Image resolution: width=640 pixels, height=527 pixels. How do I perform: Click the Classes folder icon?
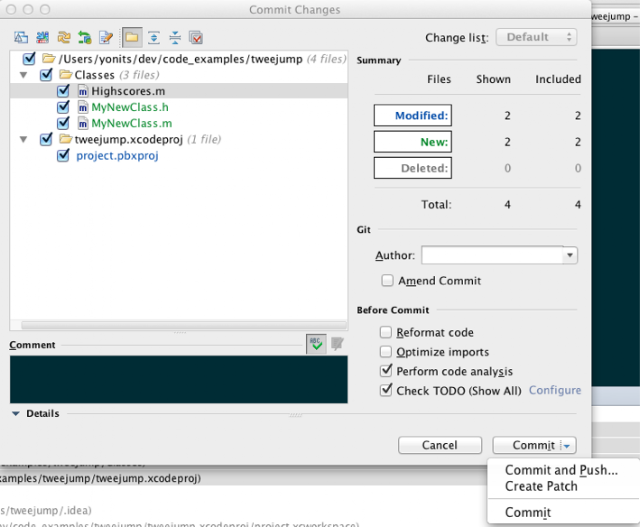tap(65, 74)
